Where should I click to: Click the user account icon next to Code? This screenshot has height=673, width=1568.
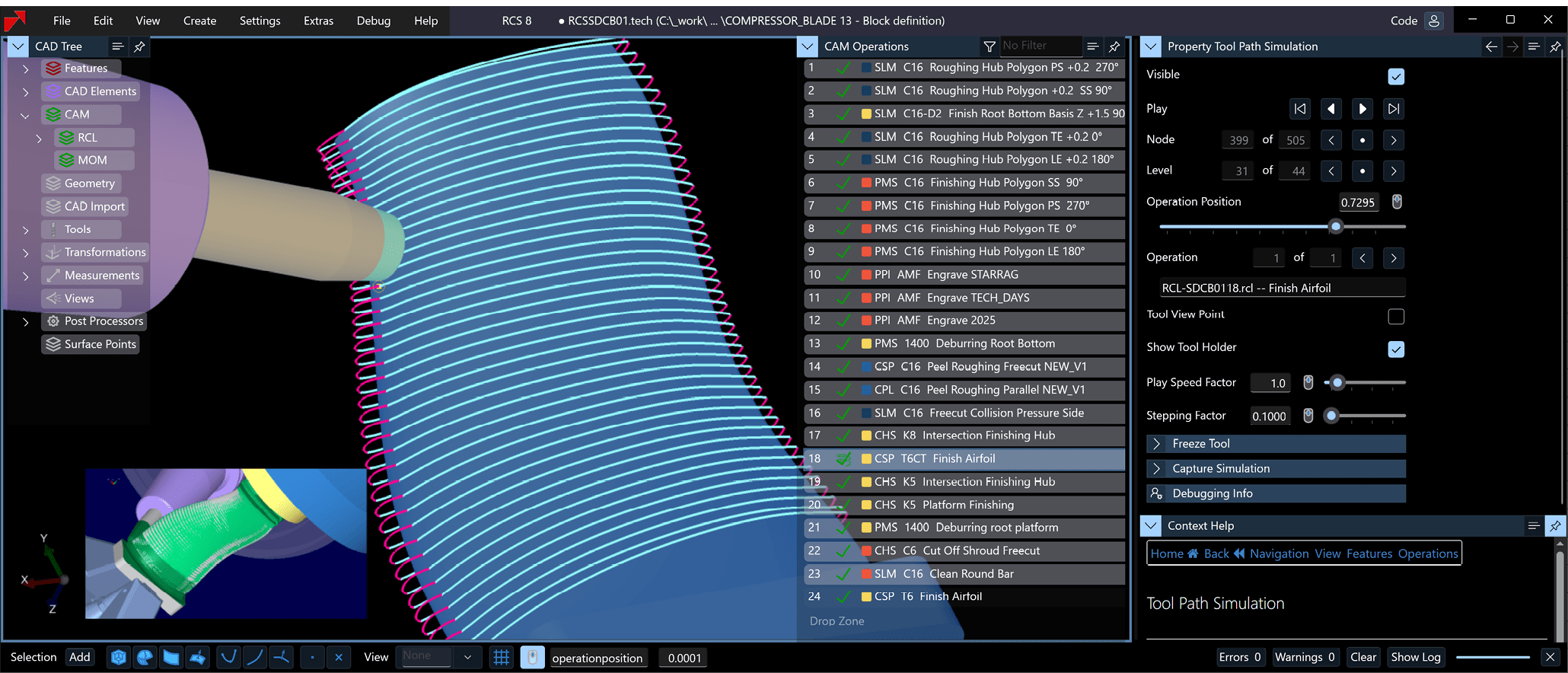coord(1434,21)
